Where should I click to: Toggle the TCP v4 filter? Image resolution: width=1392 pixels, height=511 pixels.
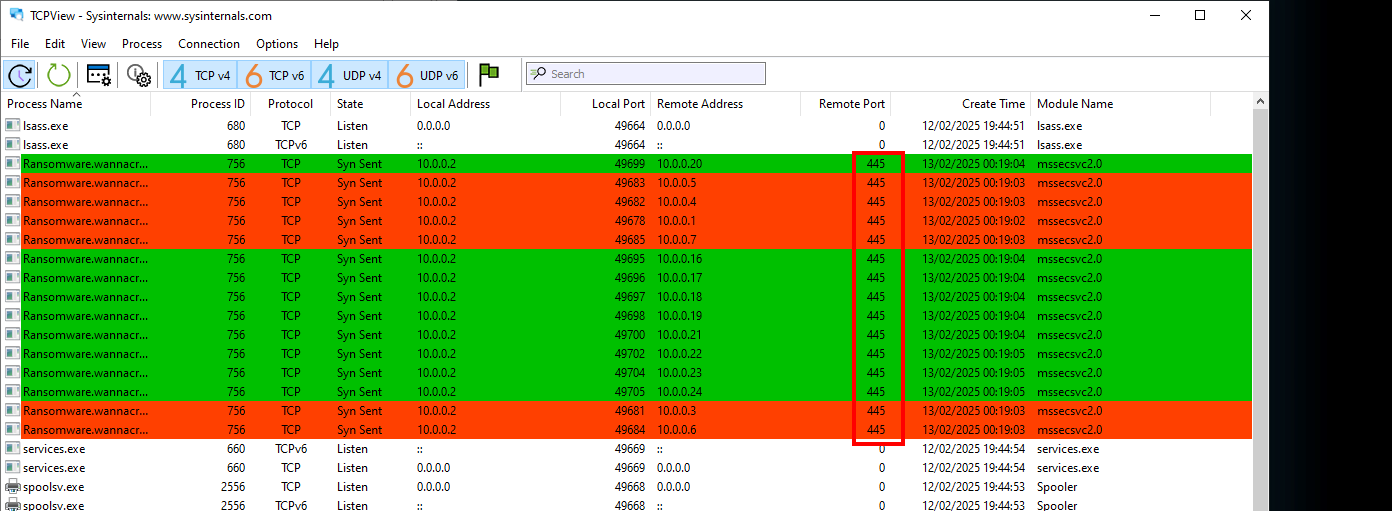[200, 75]
